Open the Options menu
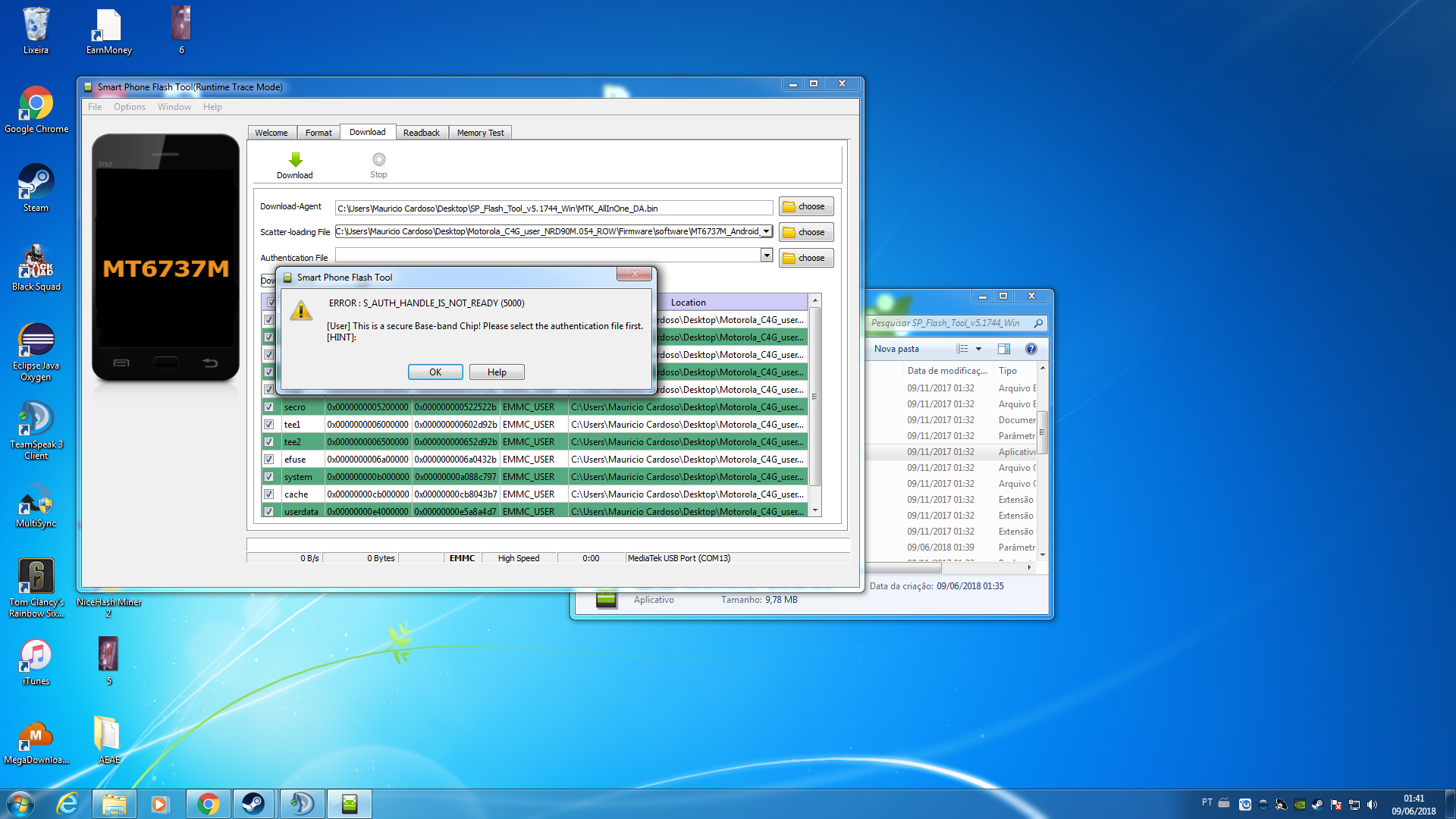This screenshot has width=1456, height=819. [130, 107]
